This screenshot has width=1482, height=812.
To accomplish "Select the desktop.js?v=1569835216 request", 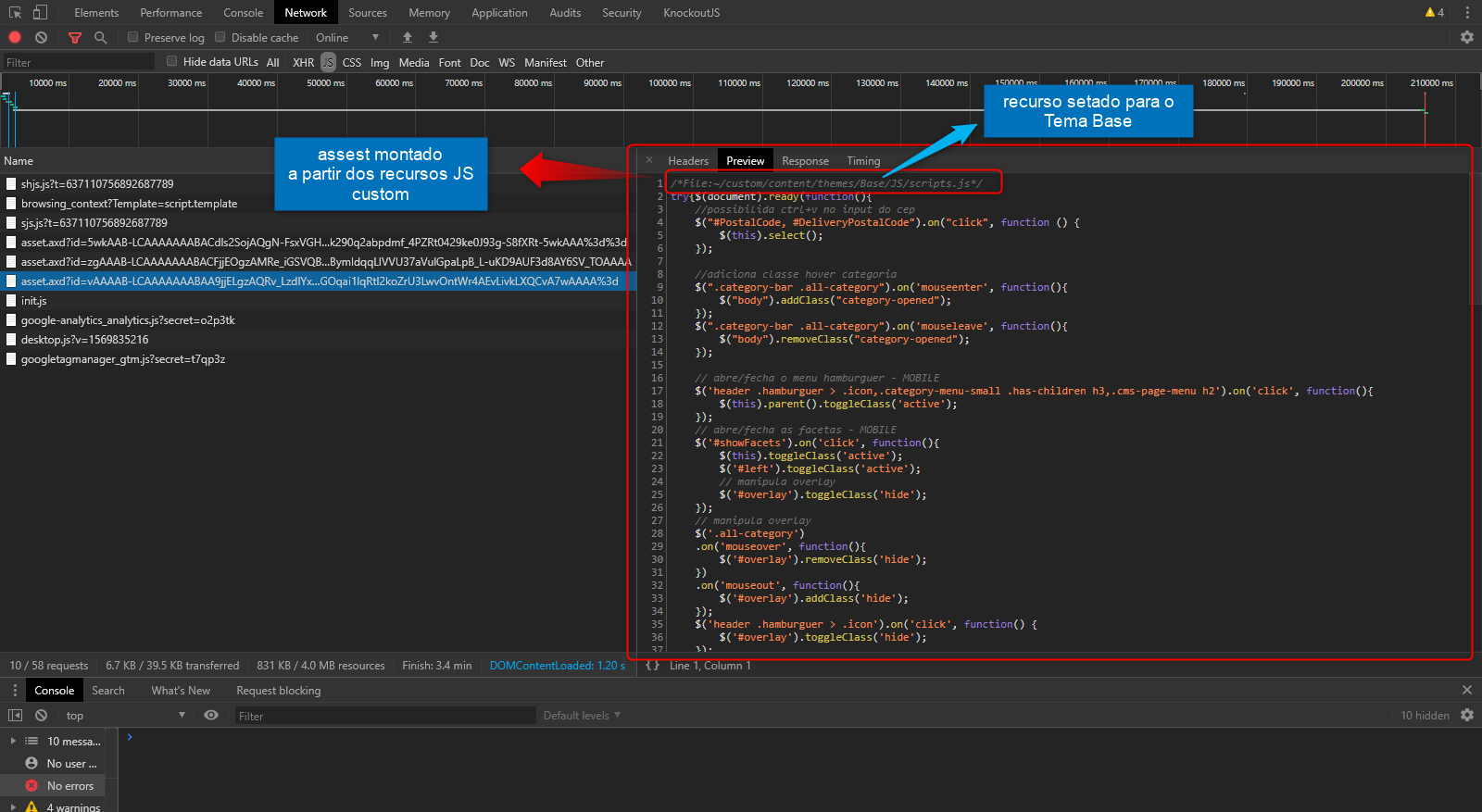I will coord(318,339).
